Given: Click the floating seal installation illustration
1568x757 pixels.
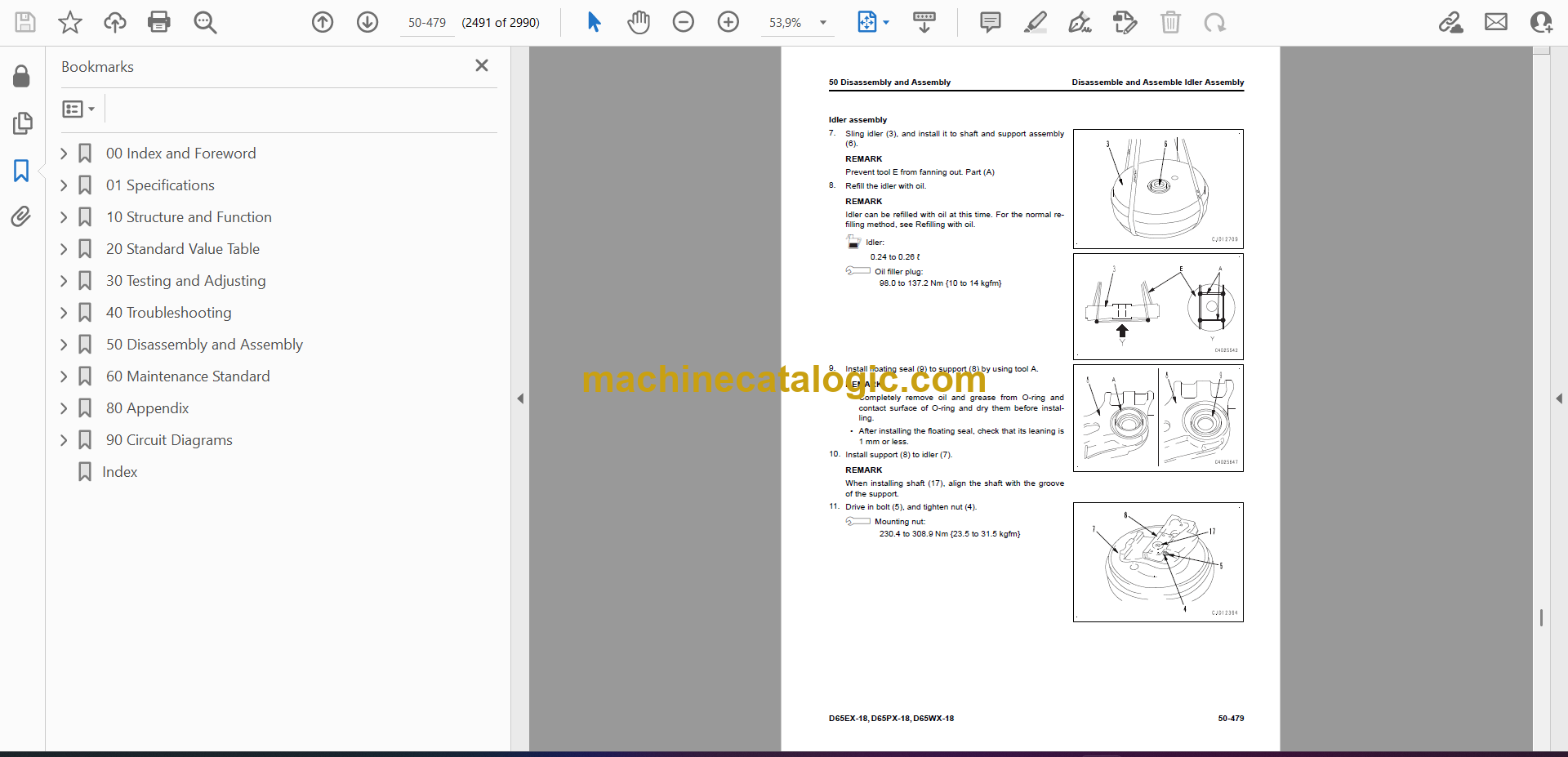Looking at the screenshot, I should point(1158,418).
